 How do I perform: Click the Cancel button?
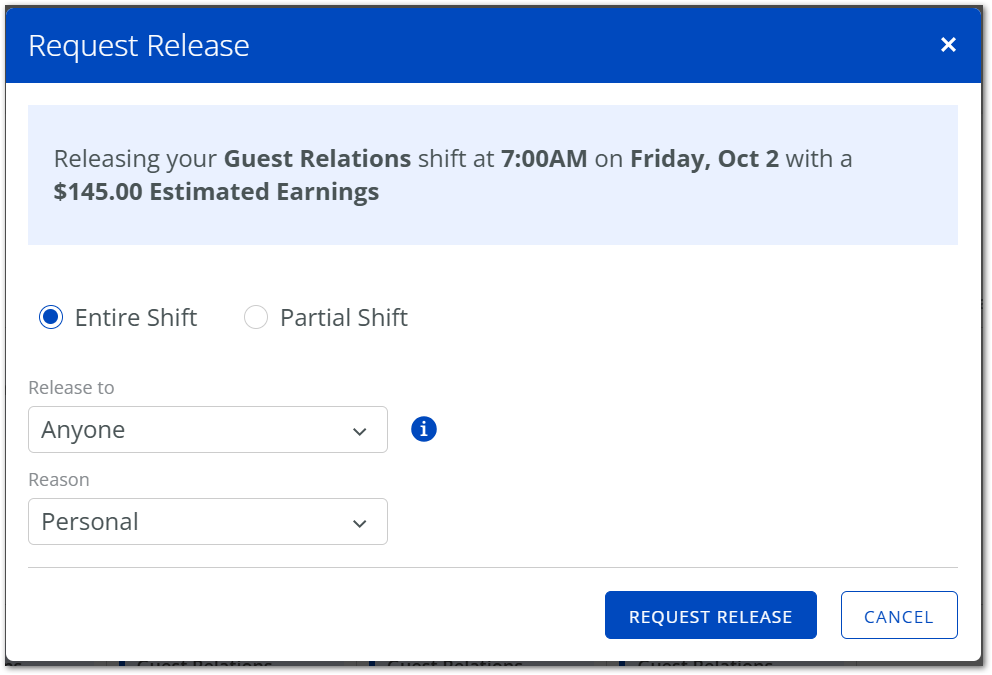(x=898, y=615)
